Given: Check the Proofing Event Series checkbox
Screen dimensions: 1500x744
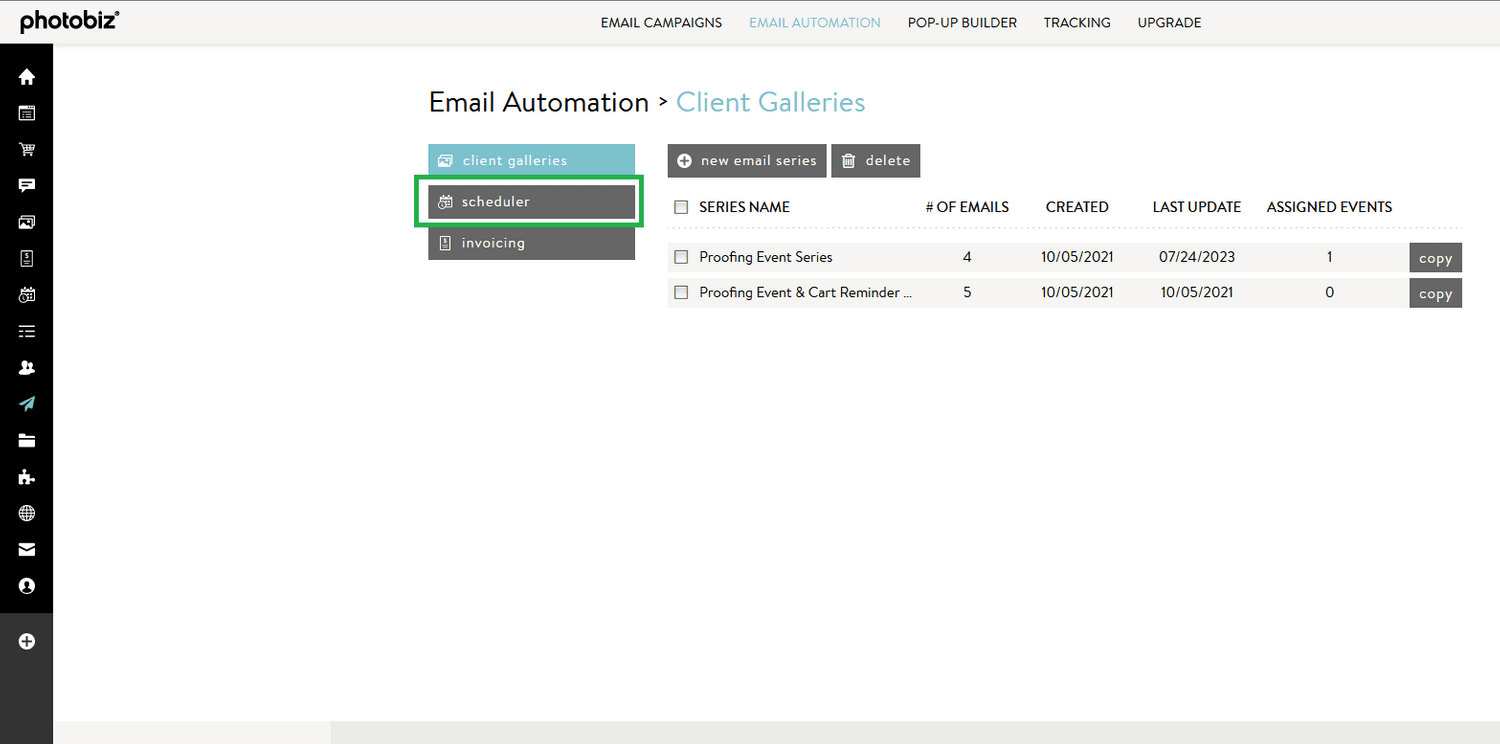Looking at the screenshot, I should point(681,257).
